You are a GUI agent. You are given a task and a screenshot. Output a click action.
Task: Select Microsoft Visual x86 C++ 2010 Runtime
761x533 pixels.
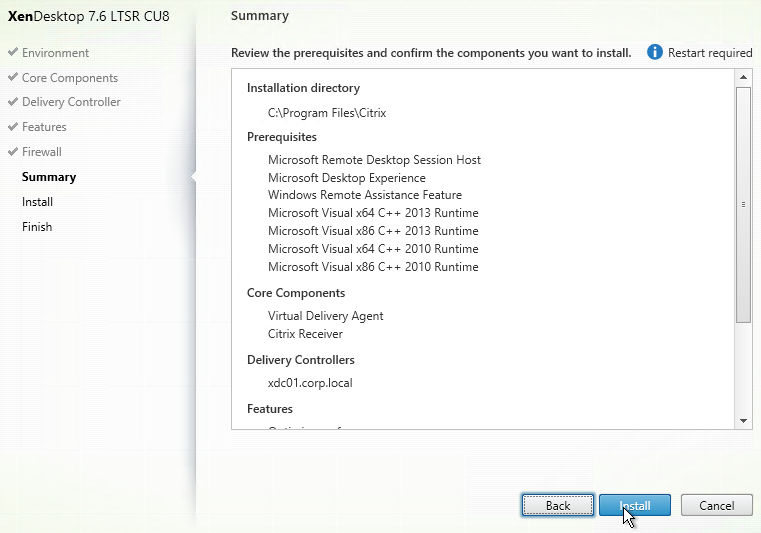click(x=373, y=267)
